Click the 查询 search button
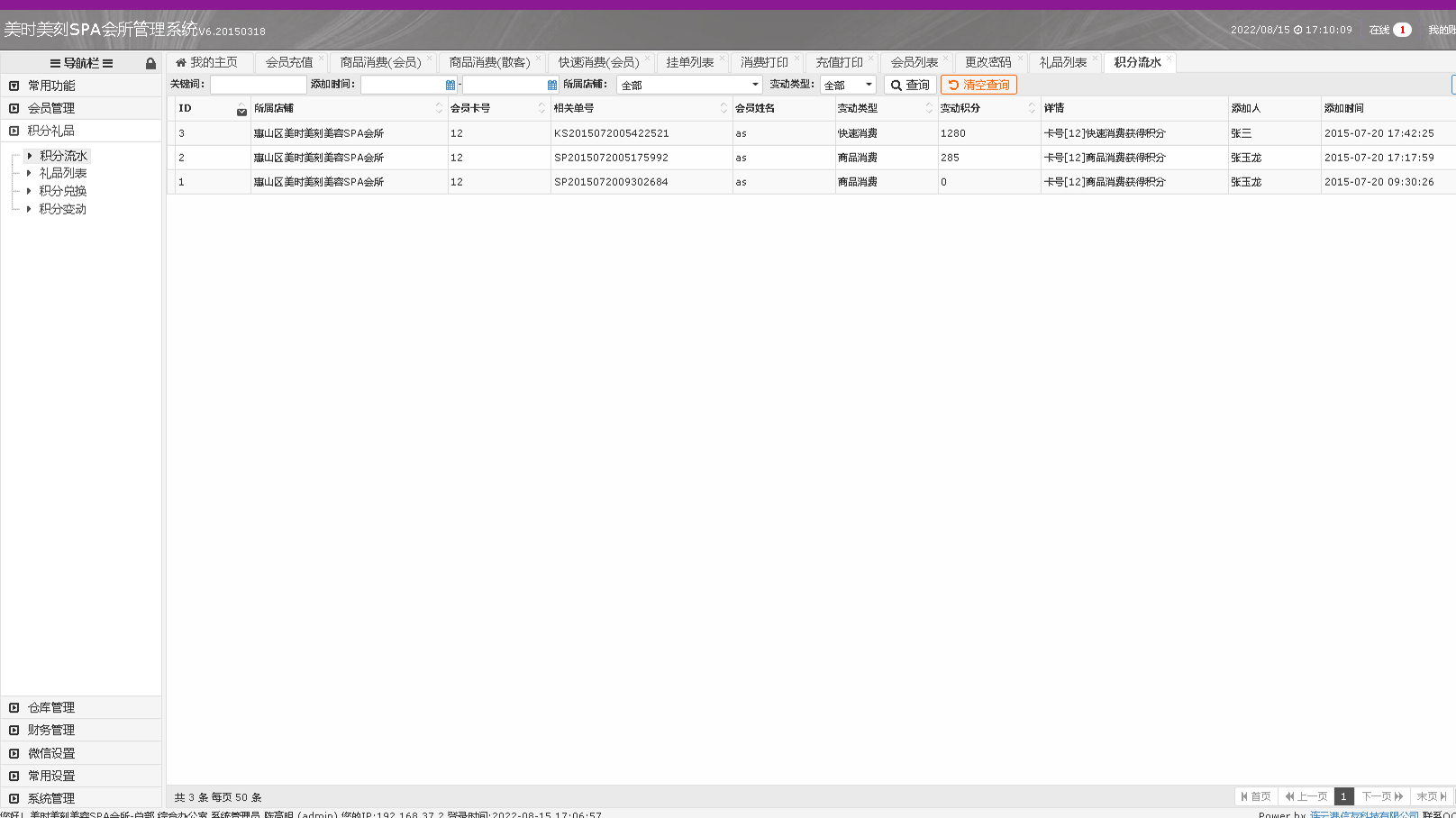The height and width of the screenshot is (818, 1456). click(910, 85)
